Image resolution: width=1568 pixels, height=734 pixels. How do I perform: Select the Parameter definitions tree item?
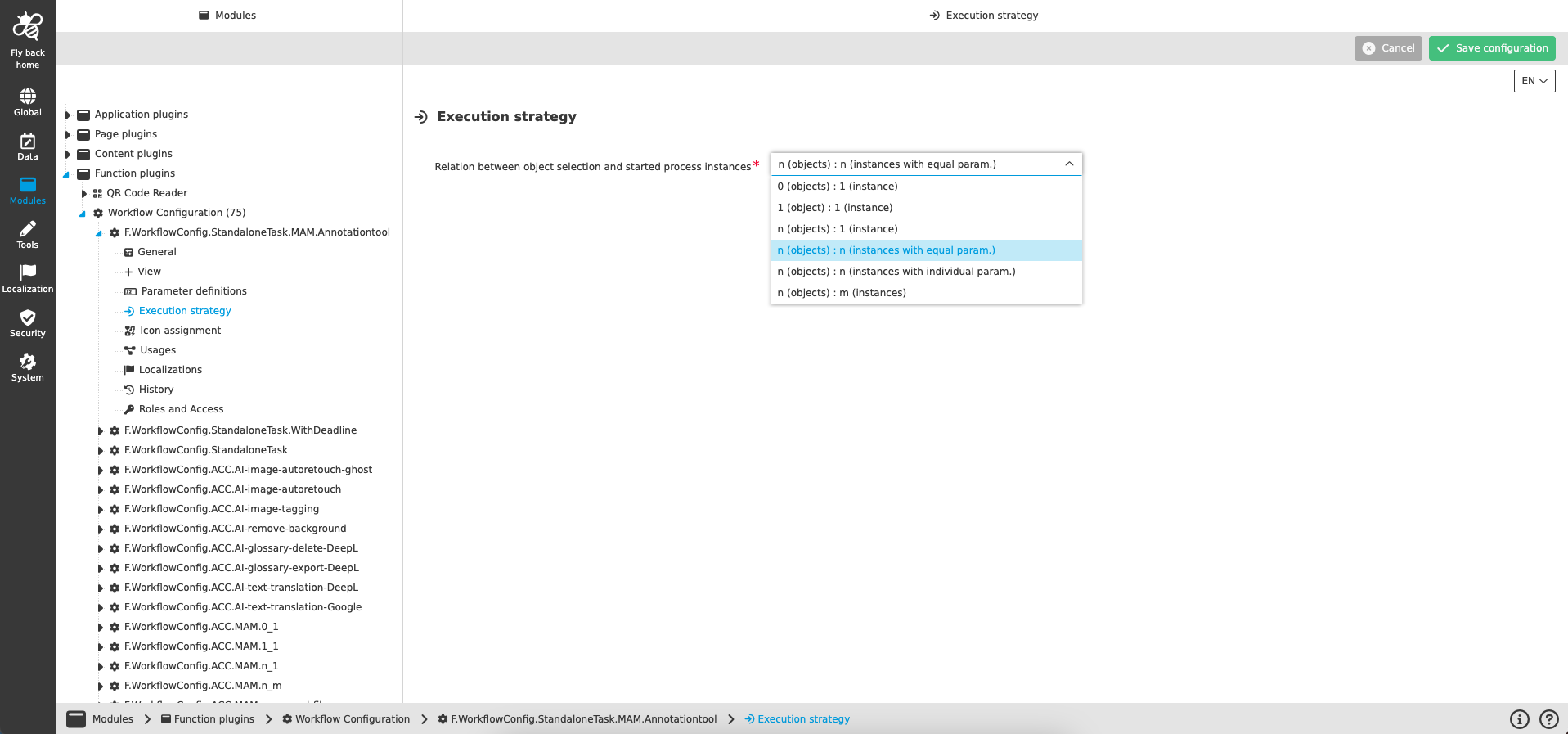pyautogui.click(x=194, y=291)
